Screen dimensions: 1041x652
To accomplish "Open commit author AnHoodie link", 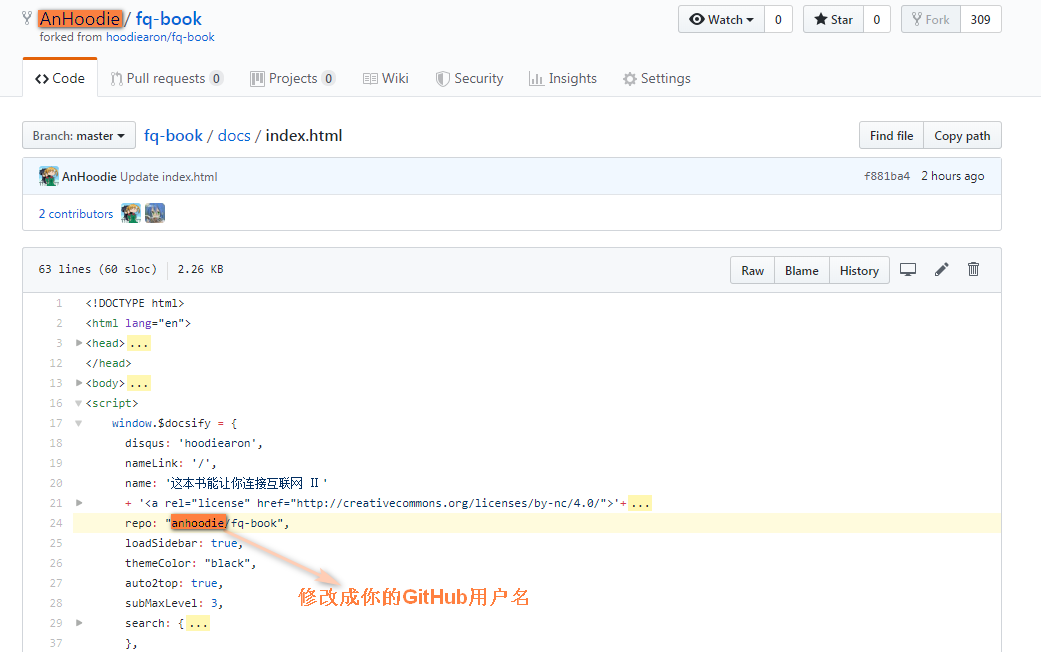I will coord(89,177).
